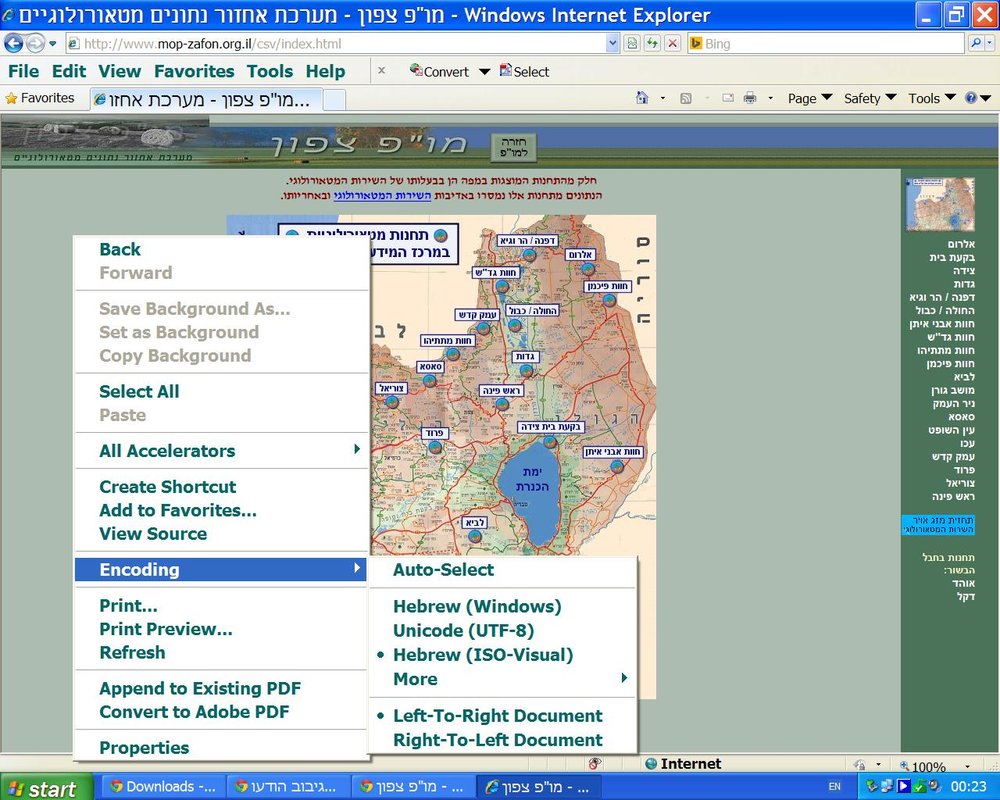
Task: Click the address bar URL field
Action: pos(336,43)
